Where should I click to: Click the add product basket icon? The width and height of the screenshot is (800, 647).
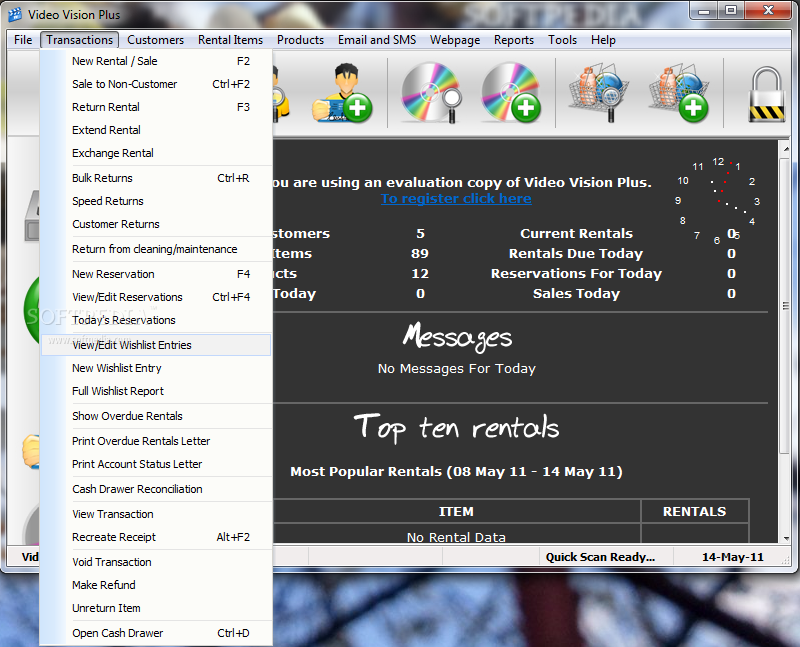tap(679, 93)
